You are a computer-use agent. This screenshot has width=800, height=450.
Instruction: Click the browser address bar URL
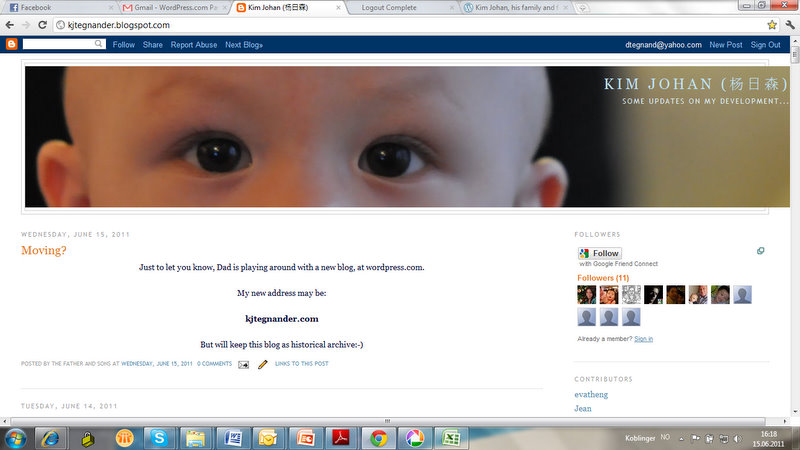120,24
